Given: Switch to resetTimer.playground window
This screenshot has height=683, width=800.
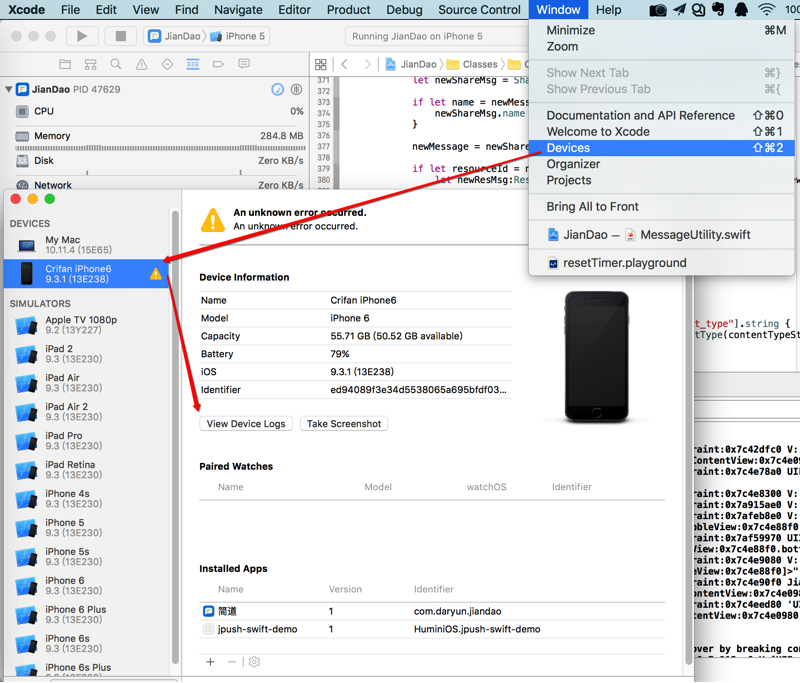Looking at the screenshot, I should click(661, 263).
